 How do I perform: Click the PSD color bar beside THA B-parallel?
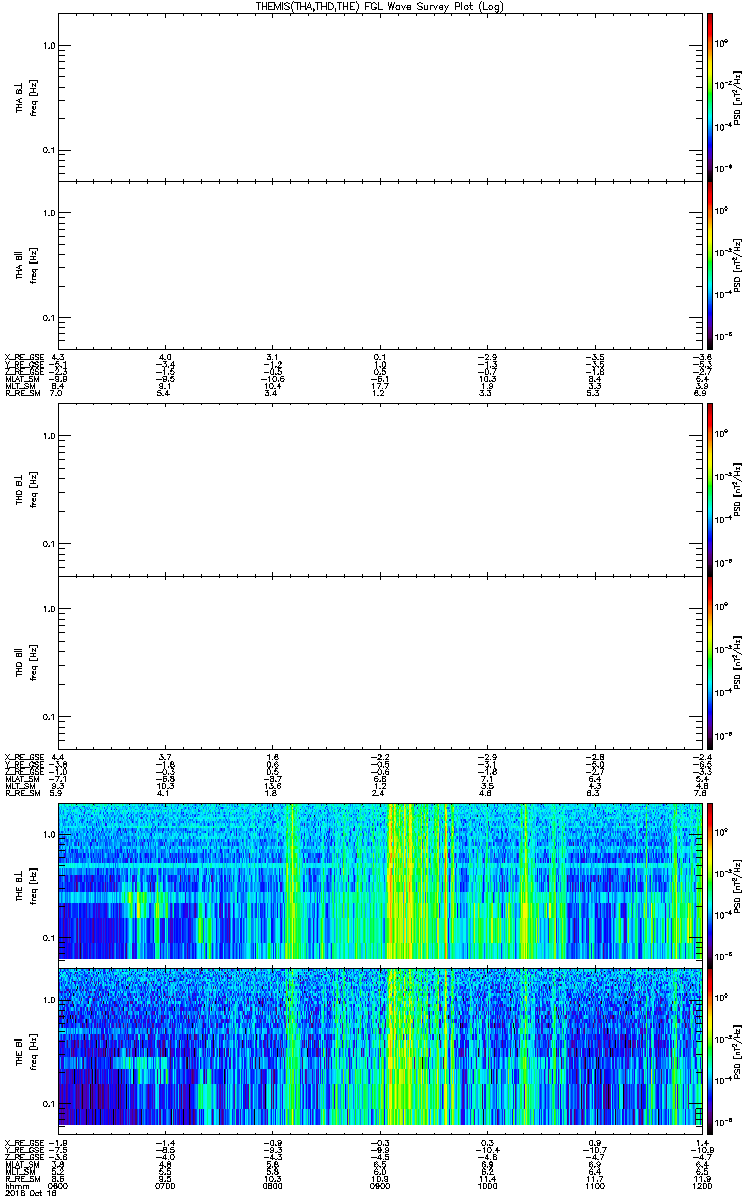point(709,264)
